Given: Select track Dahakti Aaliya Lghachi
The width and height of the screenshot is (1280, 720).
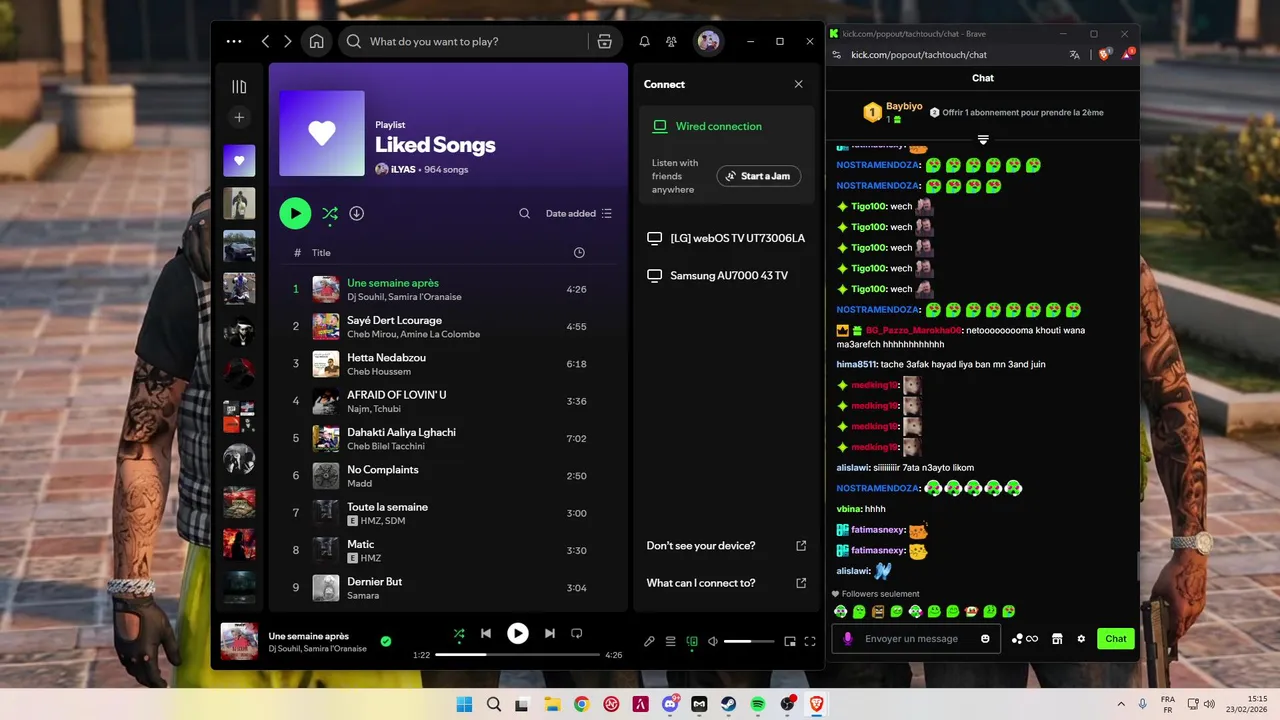Looking at the screenshot, I should 448,439.
